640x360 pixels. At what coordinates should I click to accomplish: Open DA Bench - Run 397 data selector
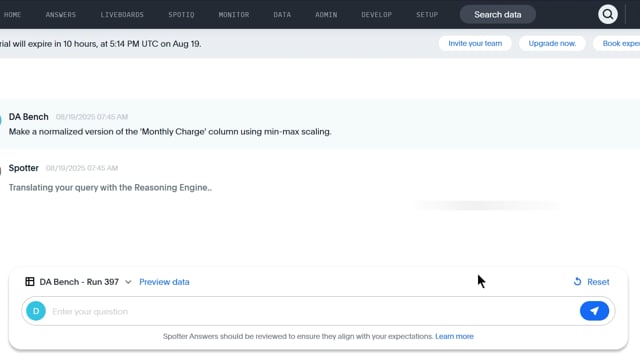click(79, 282)
